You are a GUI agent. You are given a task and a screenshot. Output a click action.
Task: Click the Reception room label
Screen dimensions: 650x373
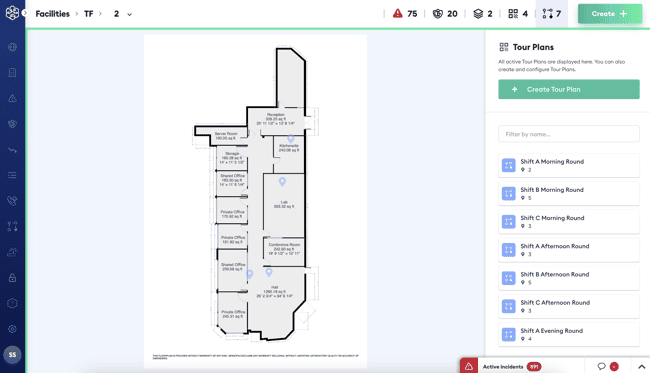(x=276, y=114)
